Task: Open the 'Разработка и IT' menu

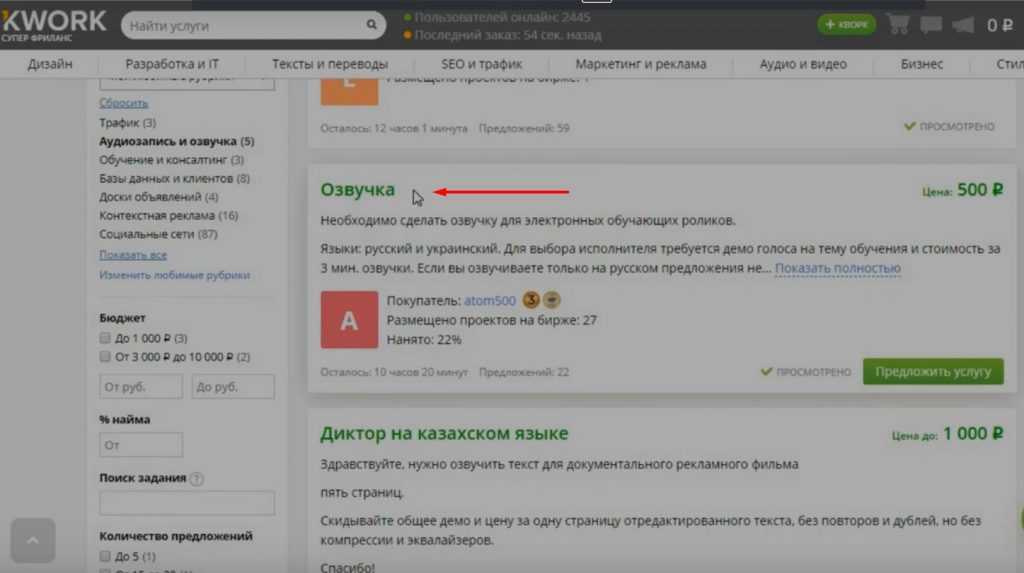Action: point(172,64)
